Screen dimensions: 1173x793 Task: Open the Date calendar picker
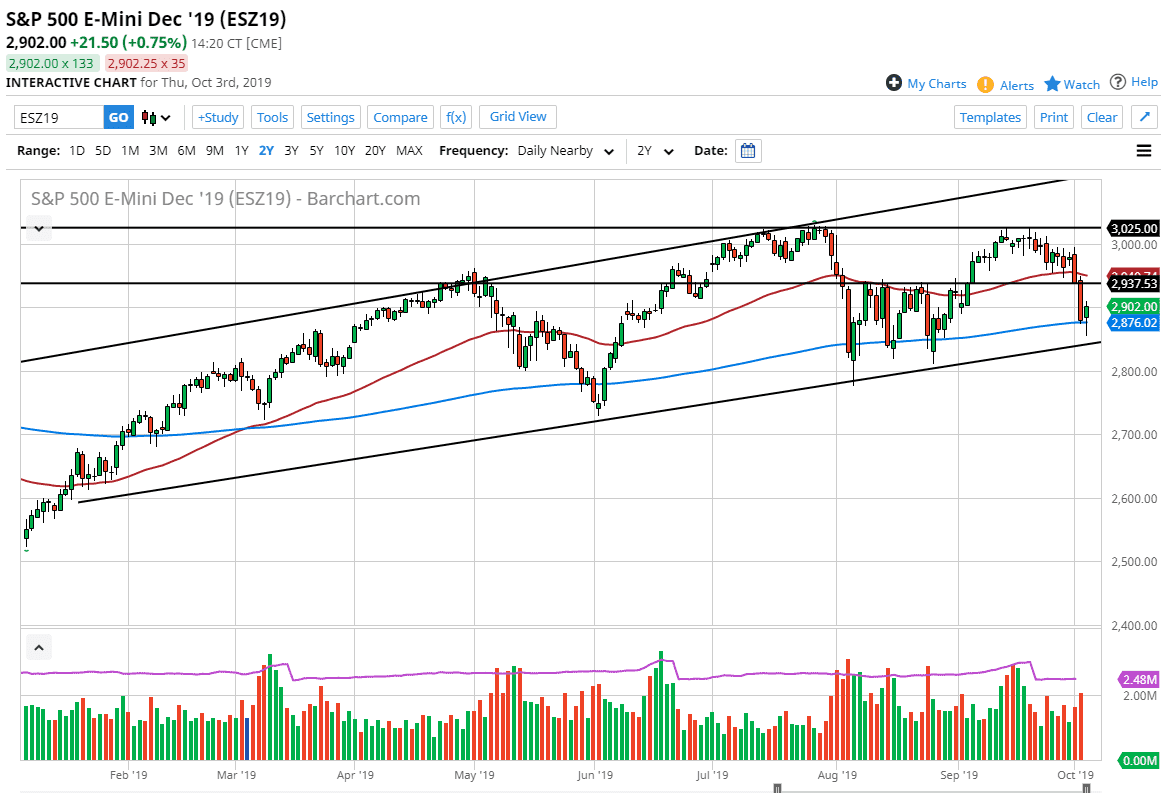tap(747, 151)
